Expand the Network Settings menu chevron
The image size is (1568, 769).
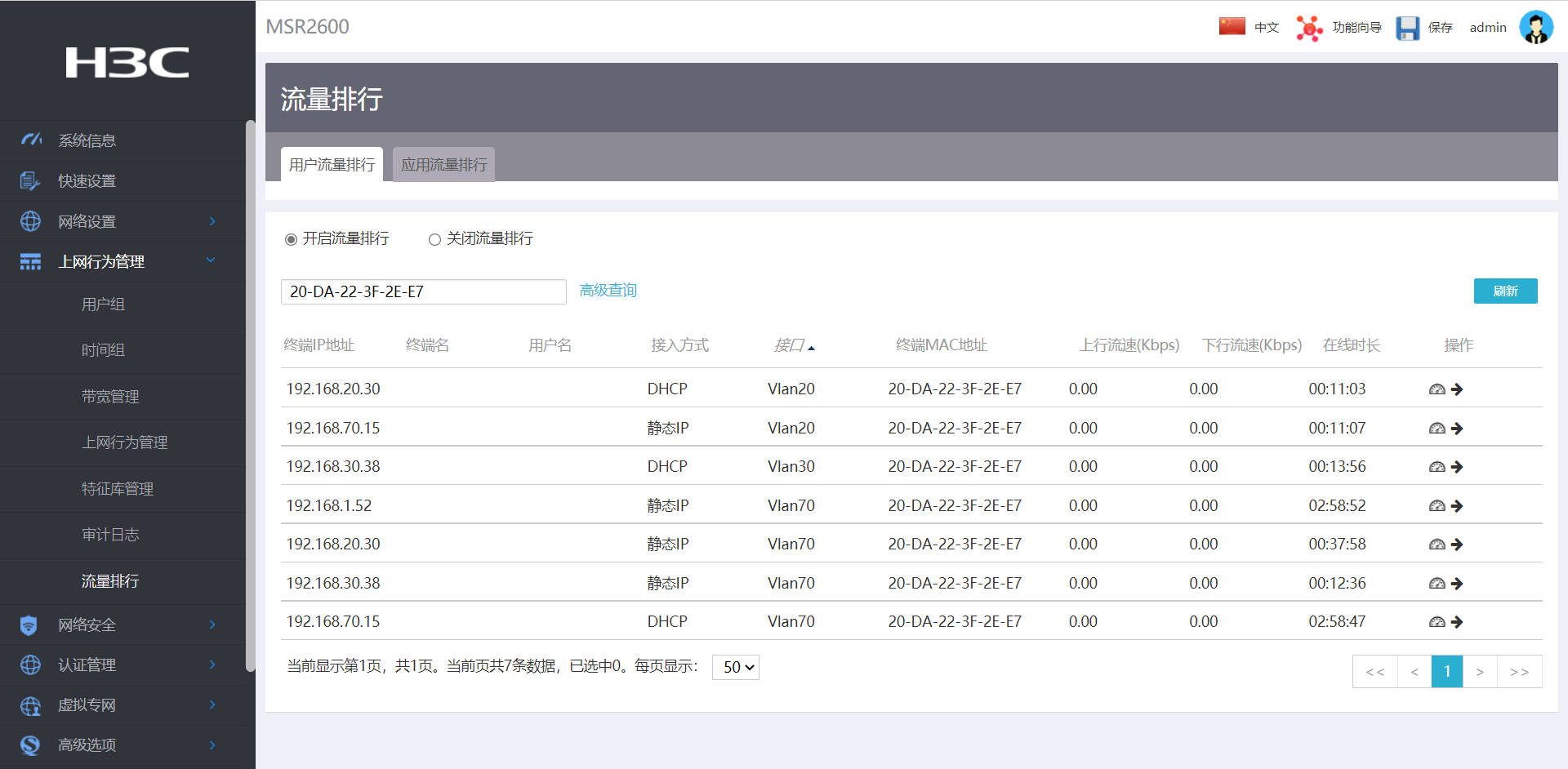click(x=212, y=221)
